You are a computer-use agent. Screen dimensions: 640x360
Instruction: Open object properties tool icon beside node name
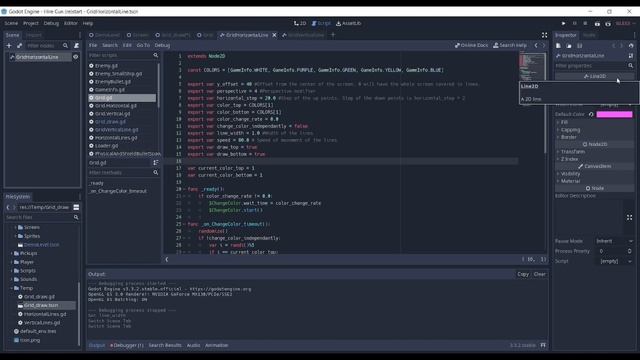pos(631,56)
